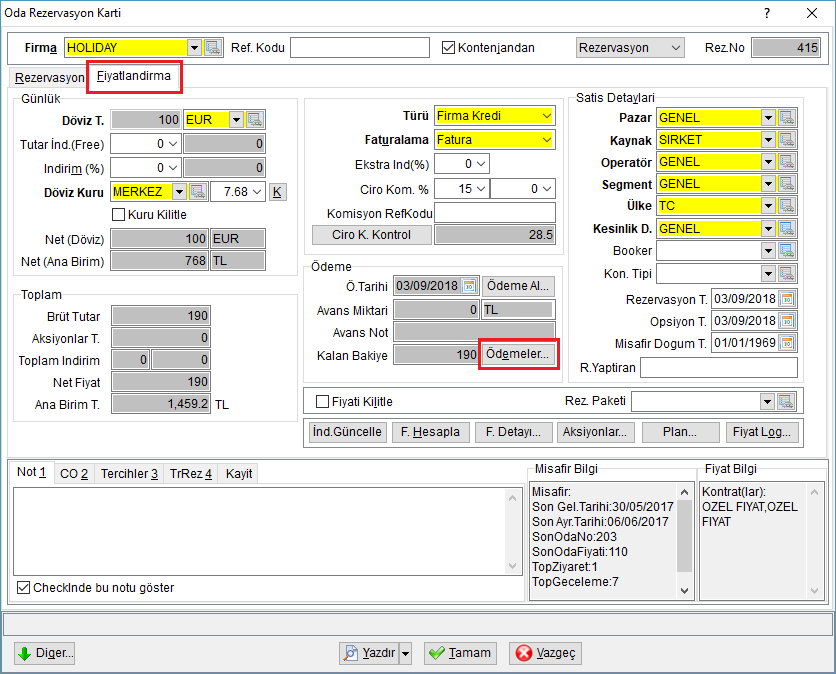Expand the Pazar GENEL dropdown arrow
Screen dimensions: 836x674
point(768,117)
